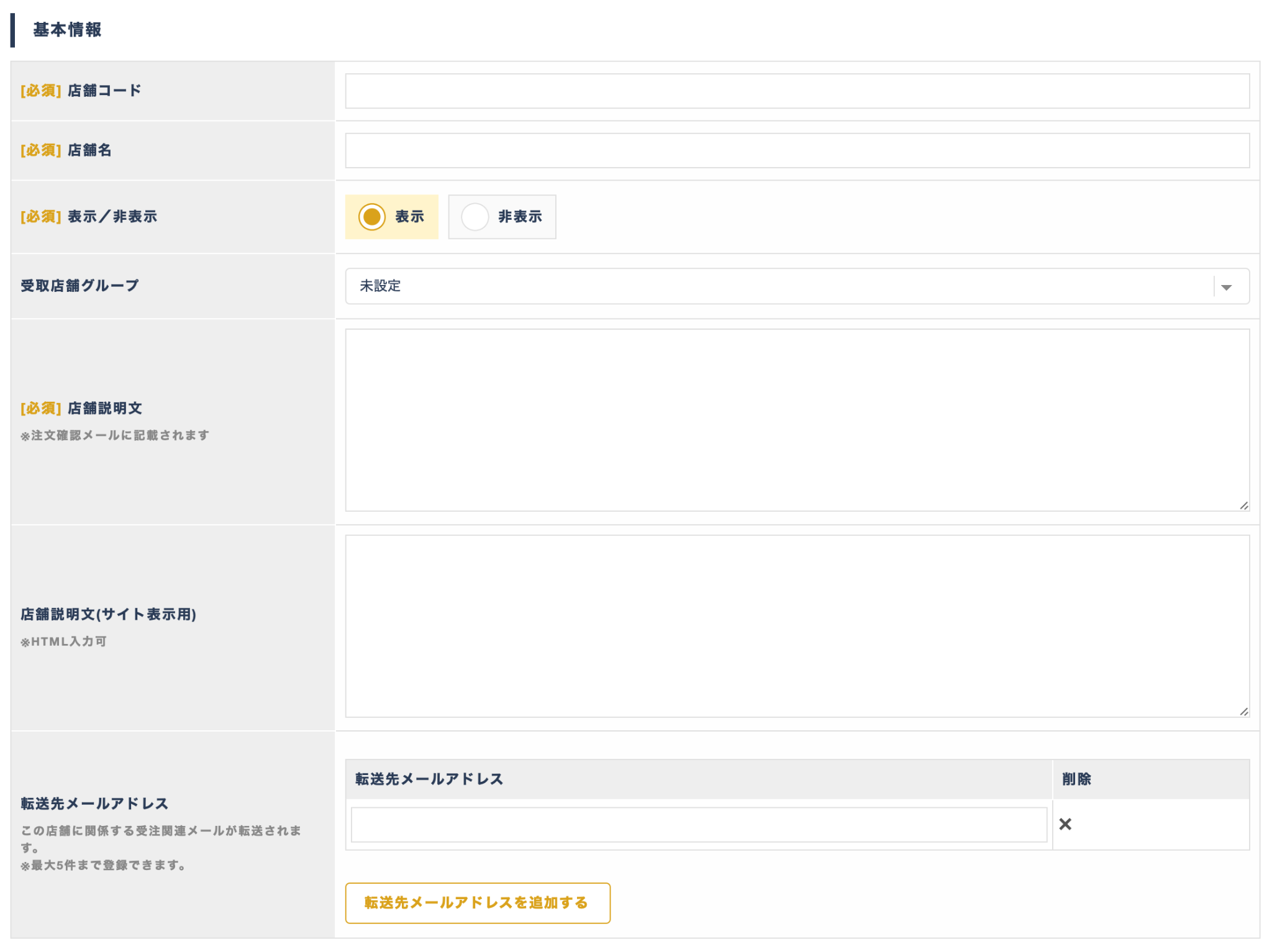The image size is (1272, 952).
Task: Delete the forwarding email row with X
Action: tap(1065, 824)
